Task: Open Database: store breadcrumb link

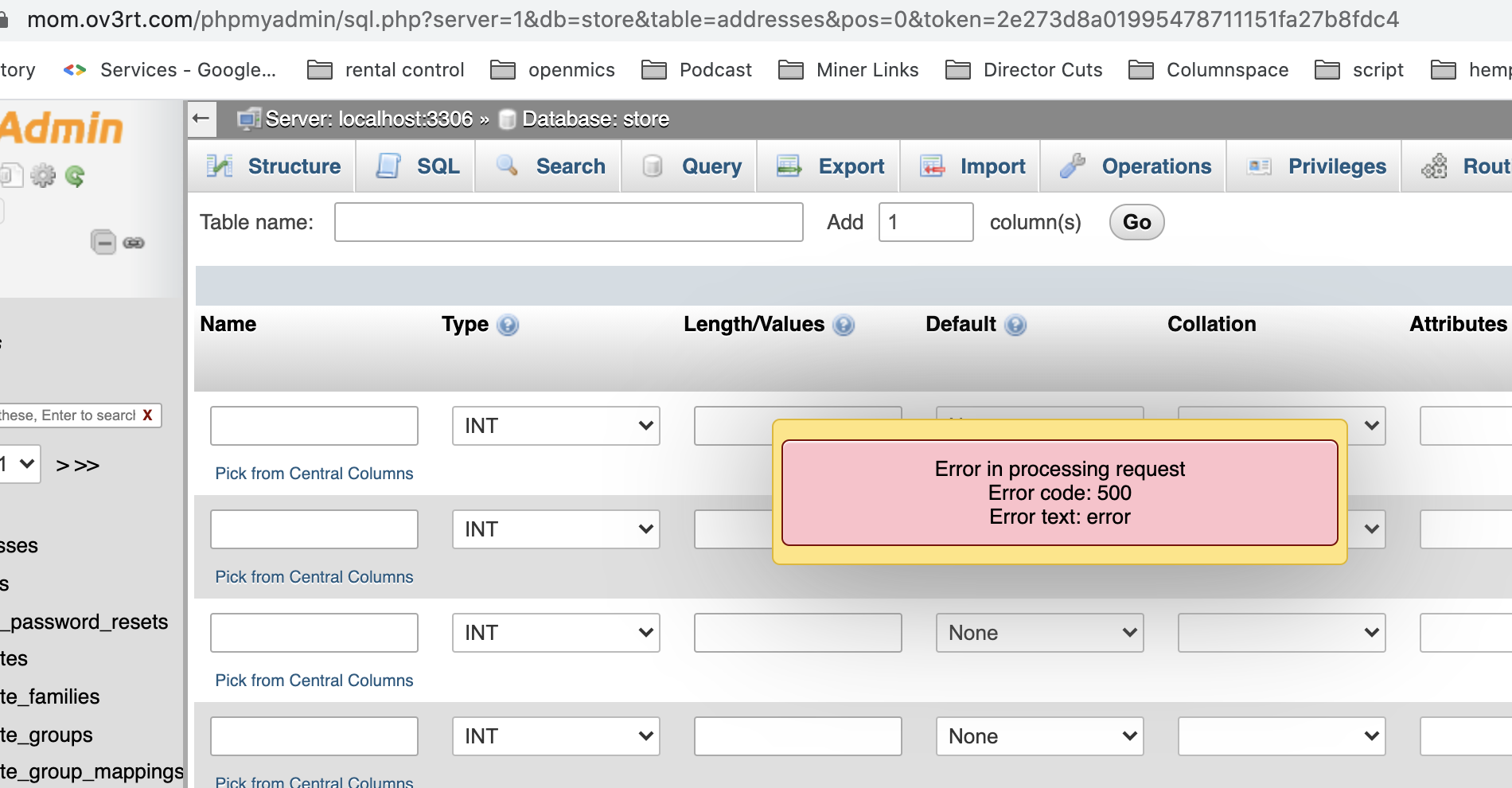Action: point(595,119)
